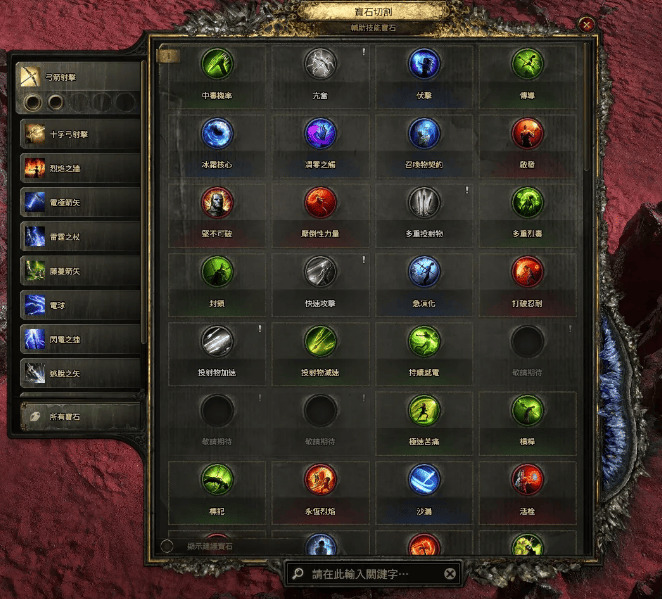Focus the keyword search input field
This screenshot has height=599, width=662.
pyautogui.click(x=372, y=574)
